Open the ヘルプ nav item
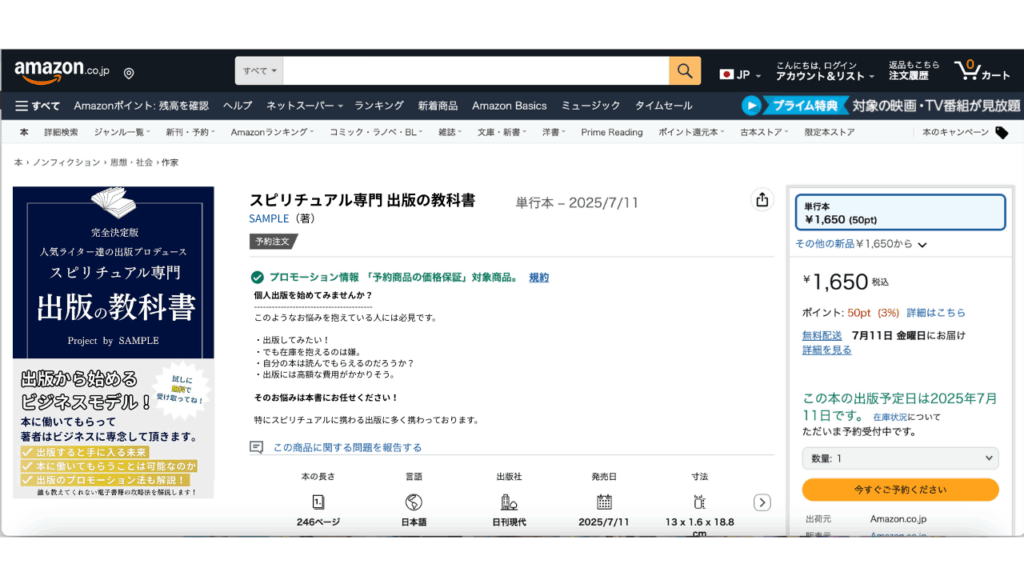1024x576 pixels. 237,106
